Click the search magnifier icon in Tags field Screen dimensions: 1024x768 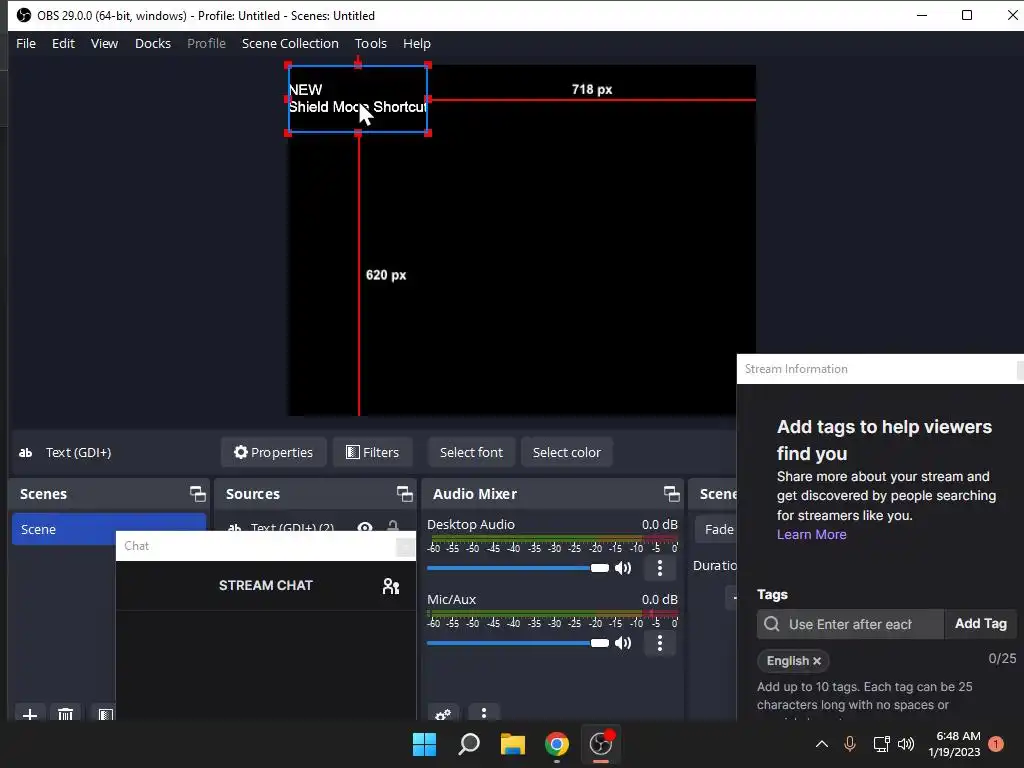point(772,624)
